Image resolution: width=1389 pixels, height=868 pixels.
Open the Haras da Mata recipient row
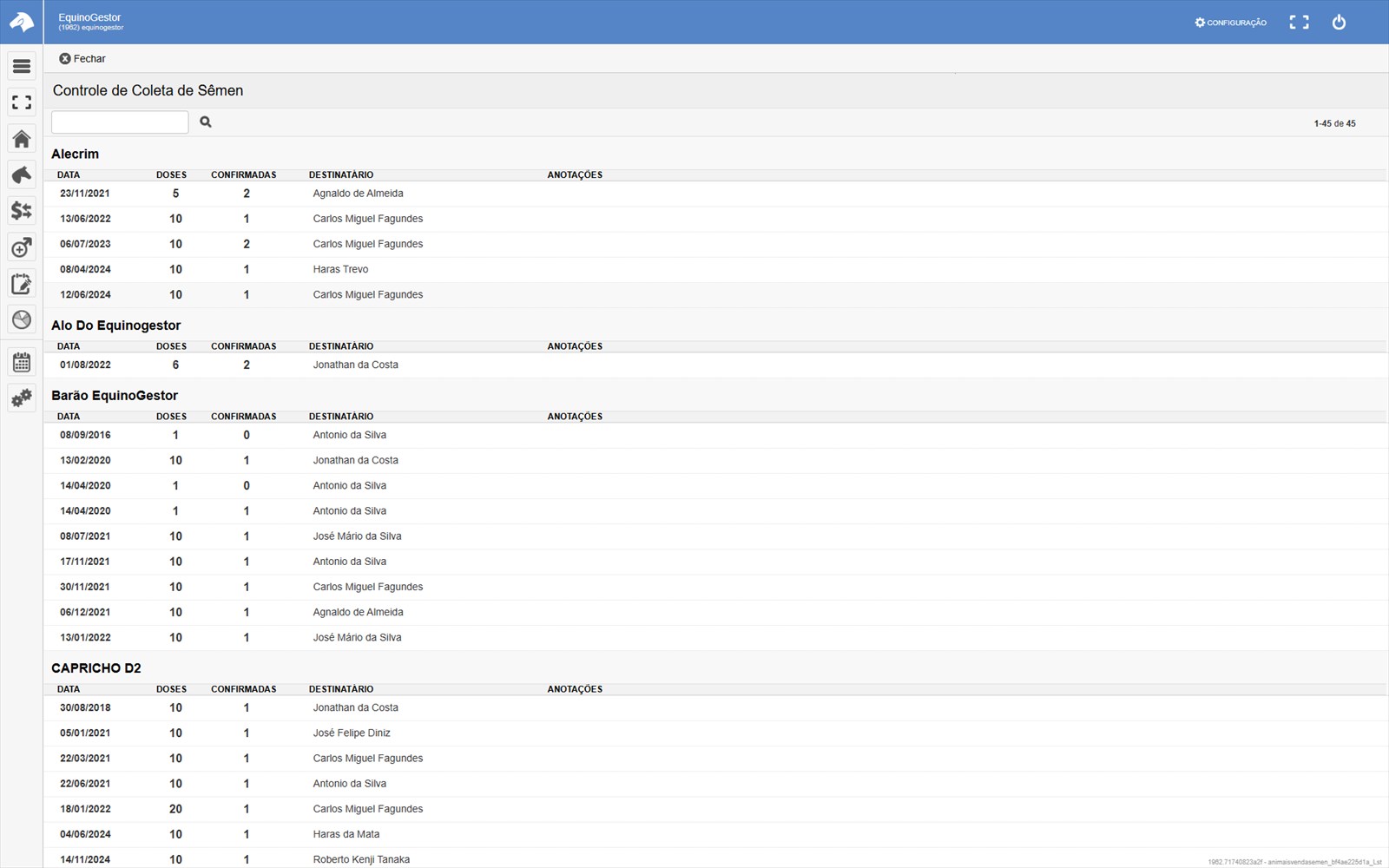click(715, 834)
